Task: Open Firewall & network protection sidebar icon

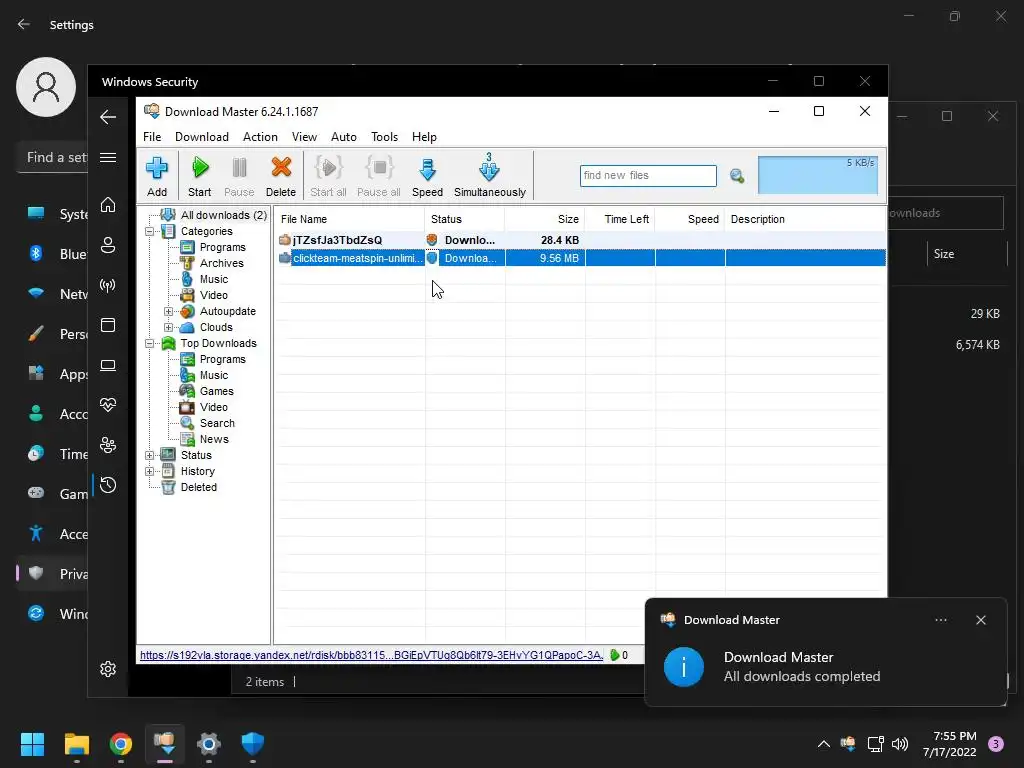Action: pos(108,285)
